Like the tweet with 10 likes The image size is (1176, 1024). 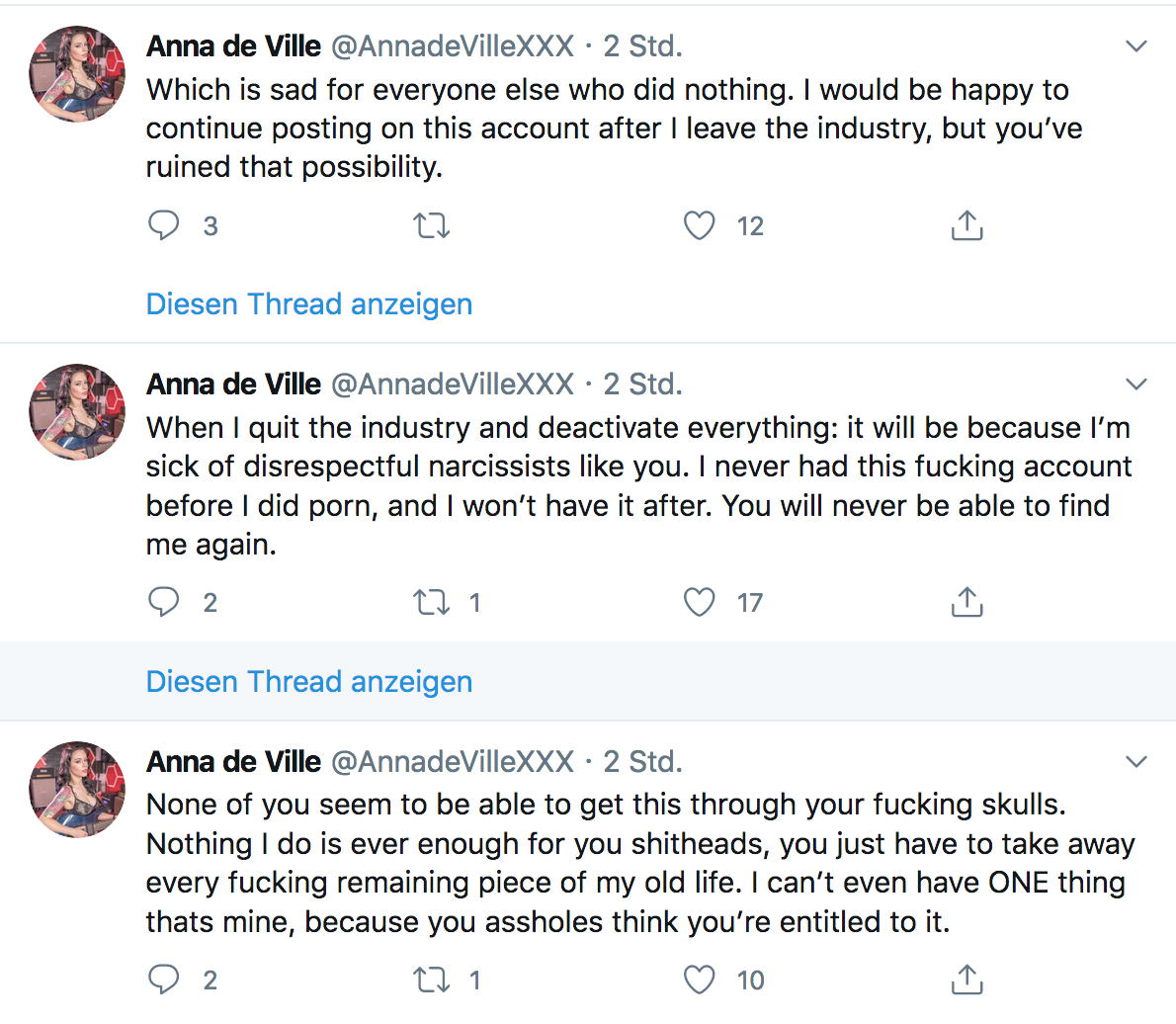[x=700, y=980]
